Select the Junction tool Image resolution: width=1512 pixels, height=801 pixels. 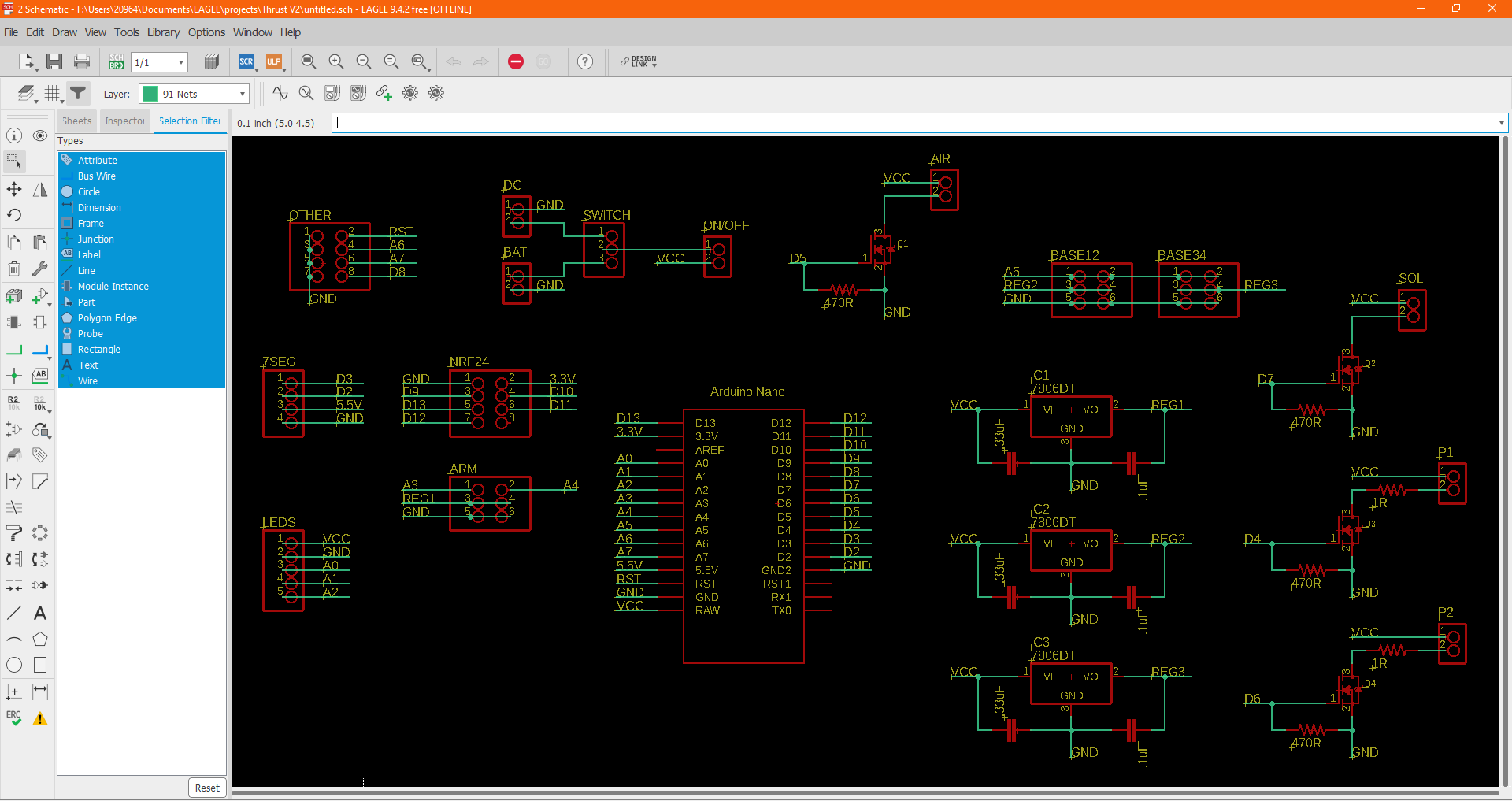[14, 376]
